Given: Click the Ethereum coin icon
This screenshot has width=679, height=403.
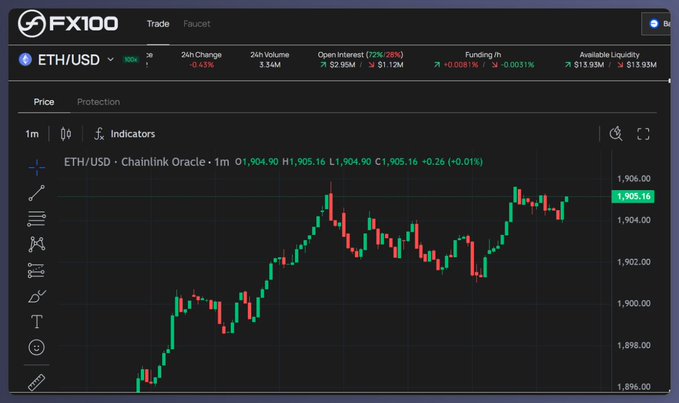Looking at the screenshot, I should pyautogui.click(x=26, y=59).
